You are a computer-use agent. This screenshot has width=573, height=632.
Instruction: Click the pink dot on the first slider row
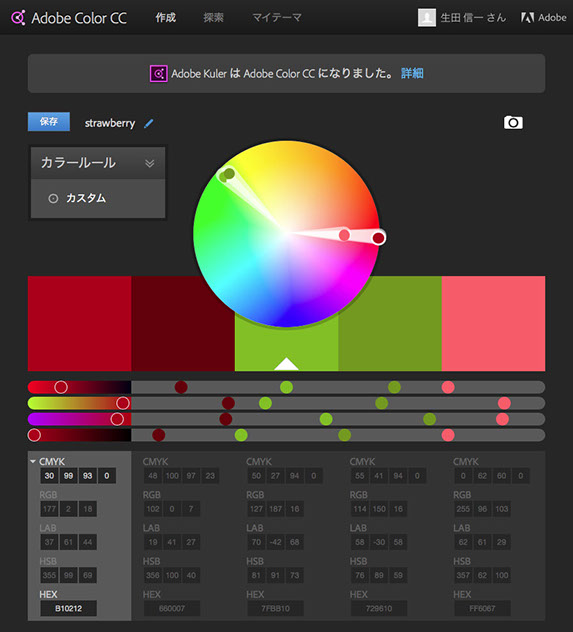448,387
